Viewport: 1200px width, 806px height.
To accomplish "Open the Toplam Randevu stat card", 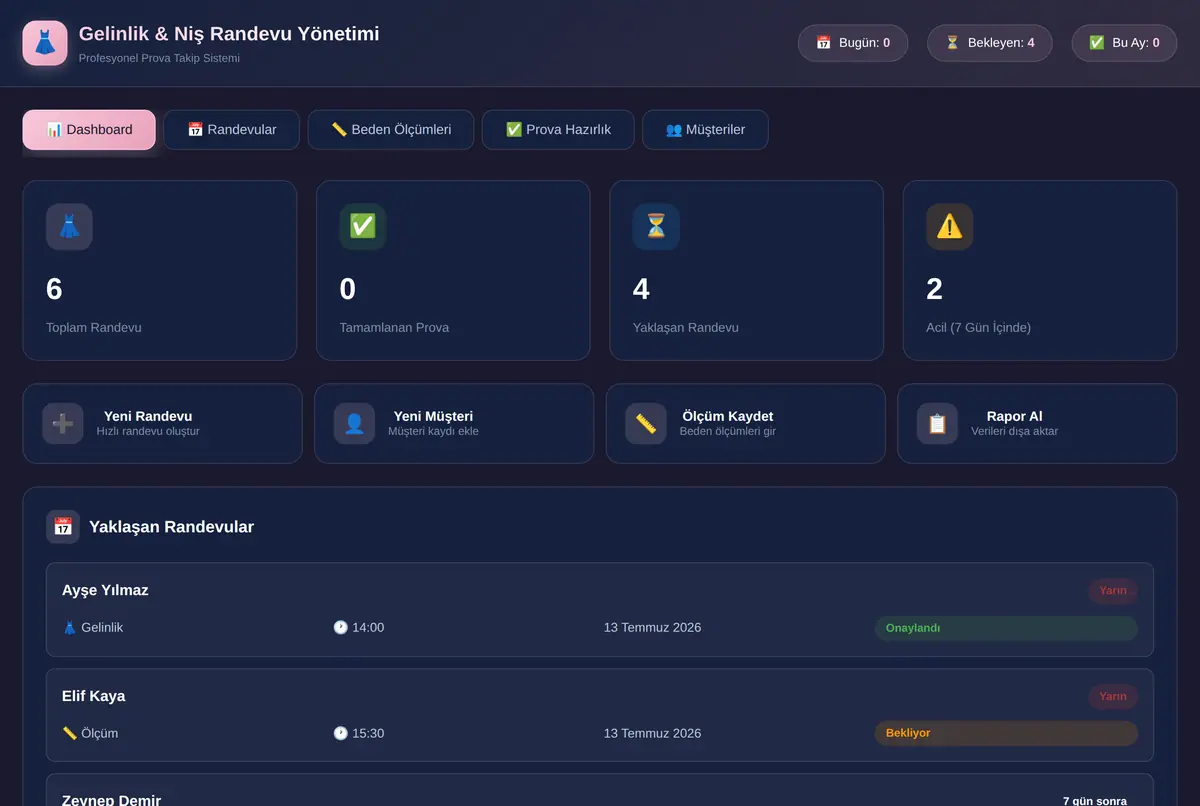I will tap(160, 270).
